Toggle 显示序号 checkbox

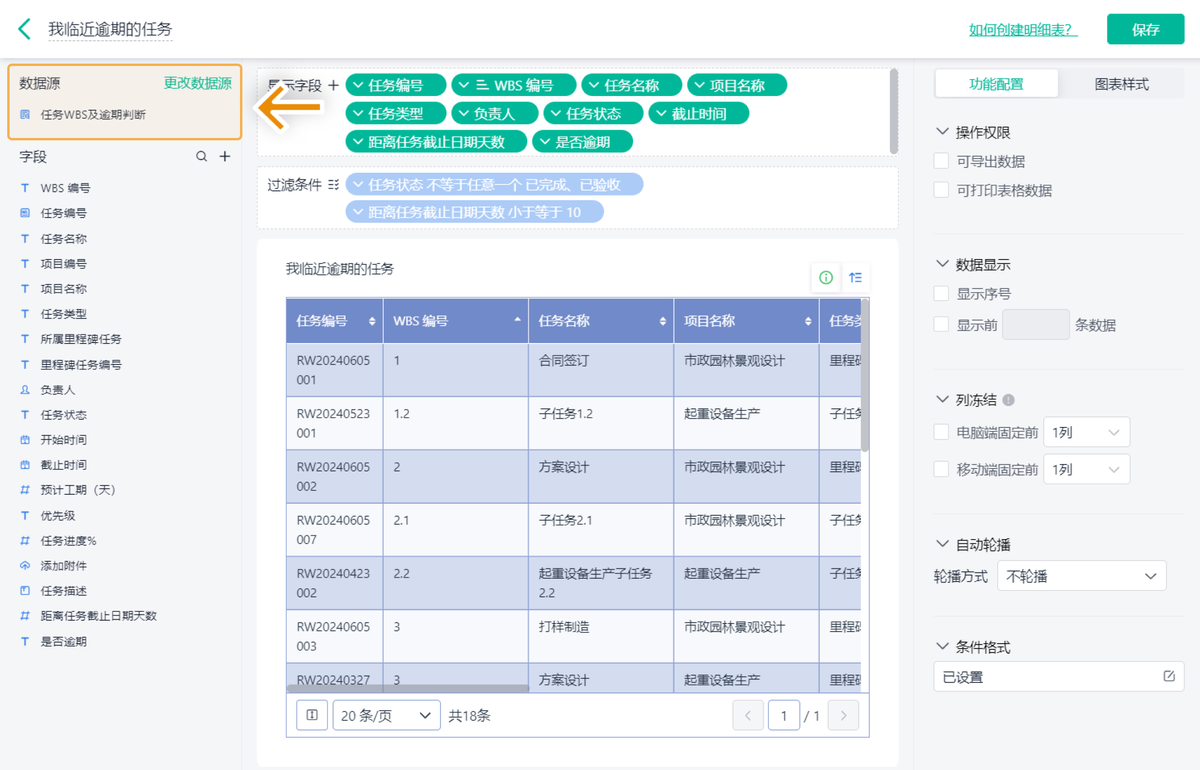point(941,294)
